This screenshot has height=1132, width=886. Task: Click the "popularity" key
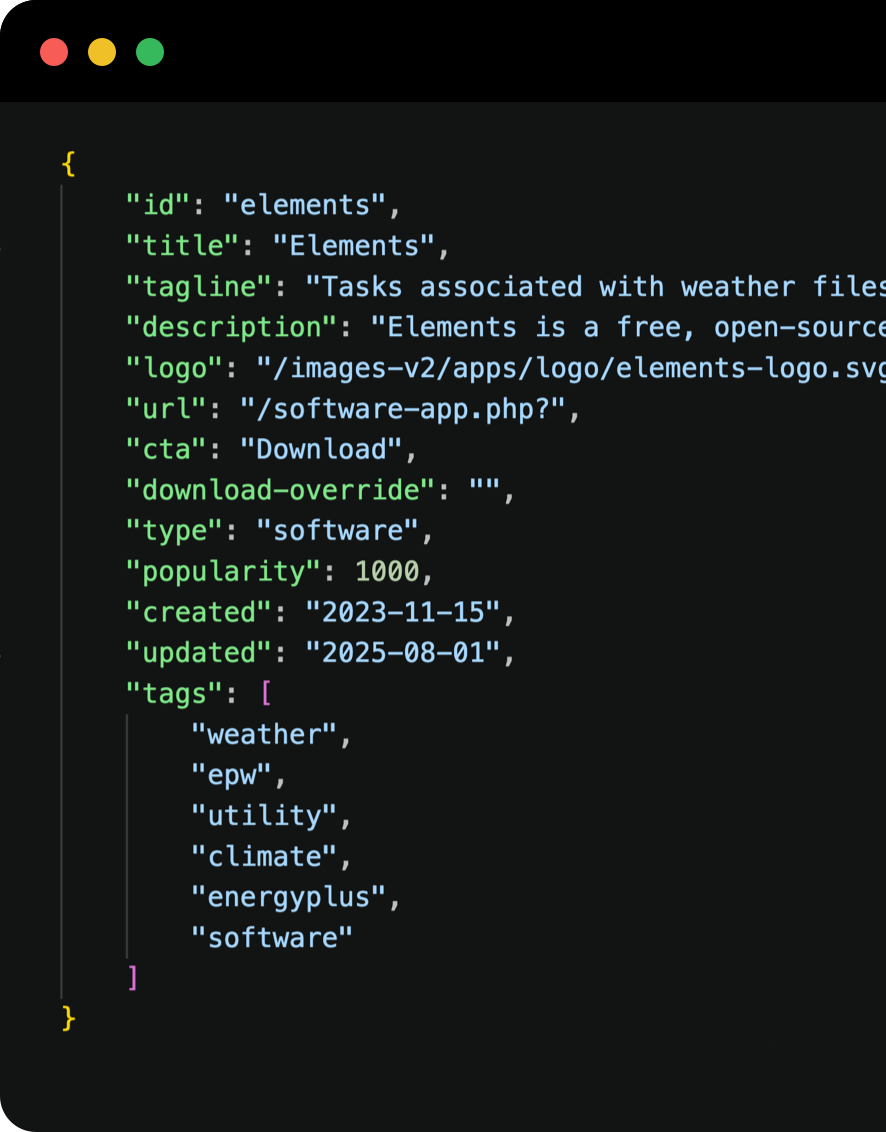[x=223, y=572]
